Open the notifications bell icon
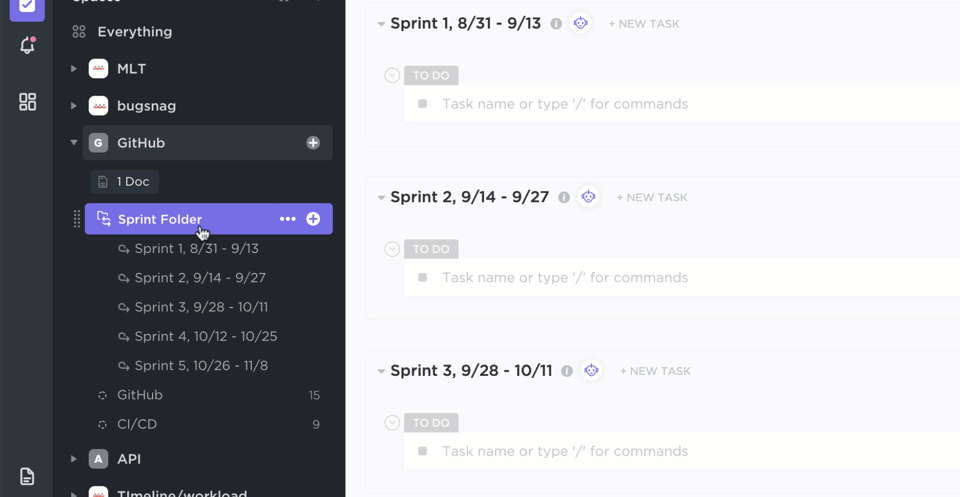The width and height of the screenshot is (960, 497). pyautogui.click(x=27, y=46)
